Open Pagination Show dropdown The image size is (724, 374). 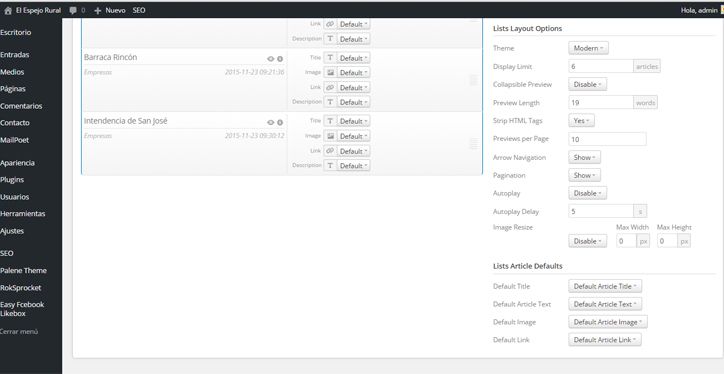[x=585, y=175]
